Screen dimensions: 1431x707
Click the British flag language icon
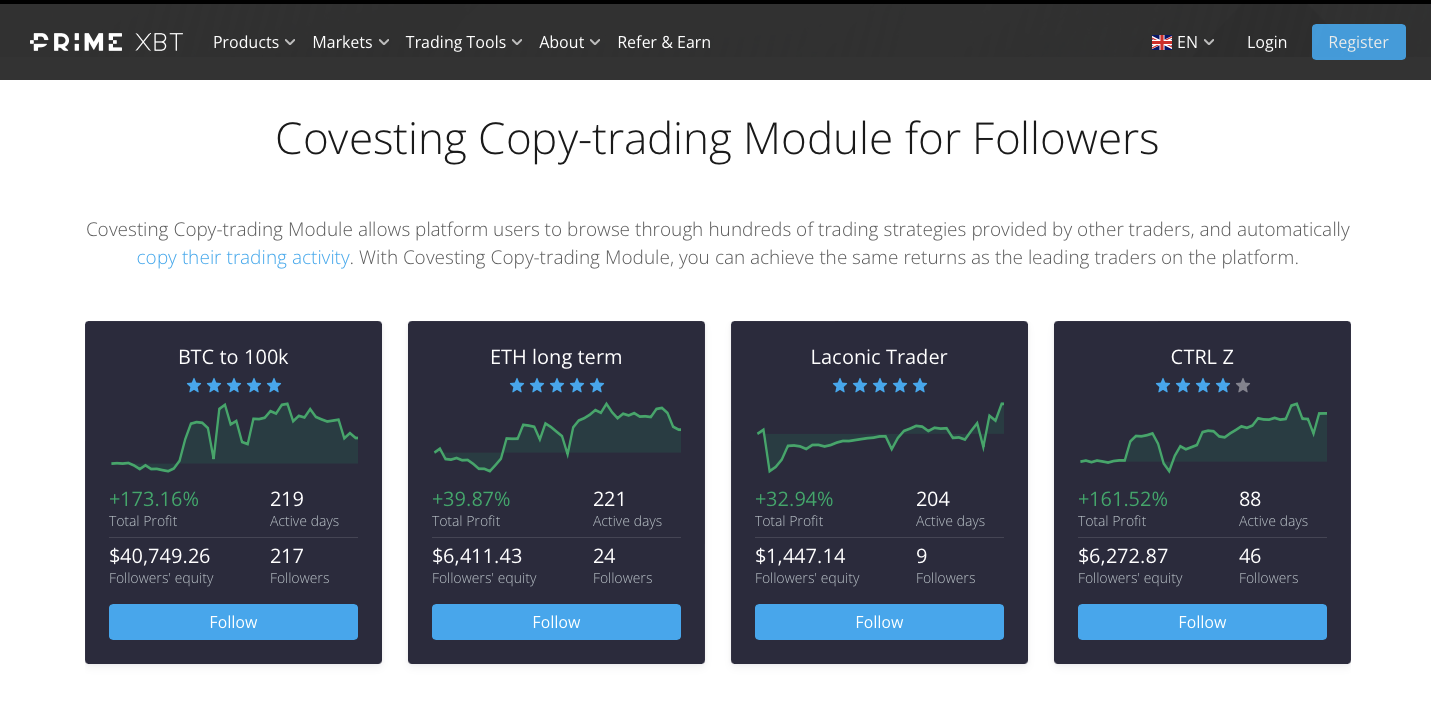(x=1161, y=42)
